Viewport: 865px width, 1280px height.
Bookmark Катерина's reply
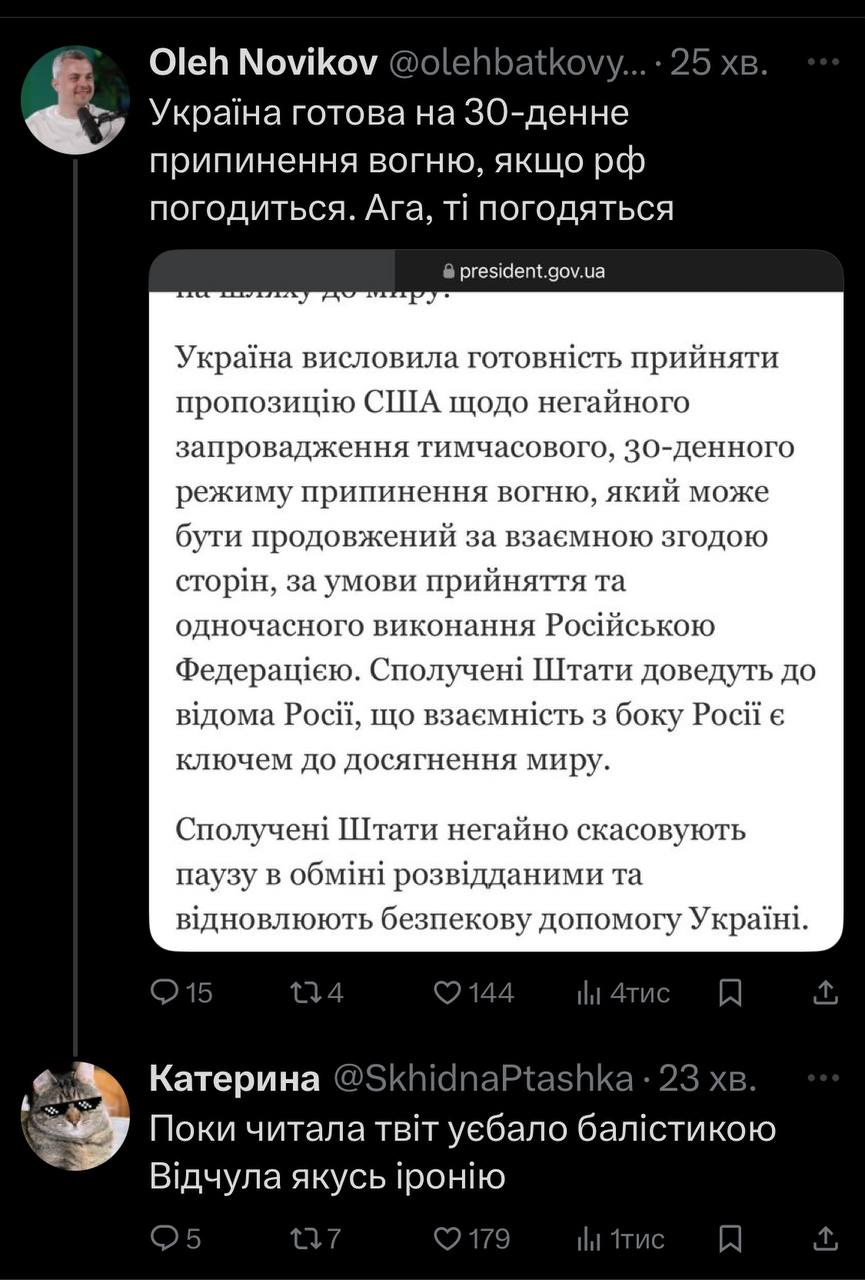coord(731,1239)
